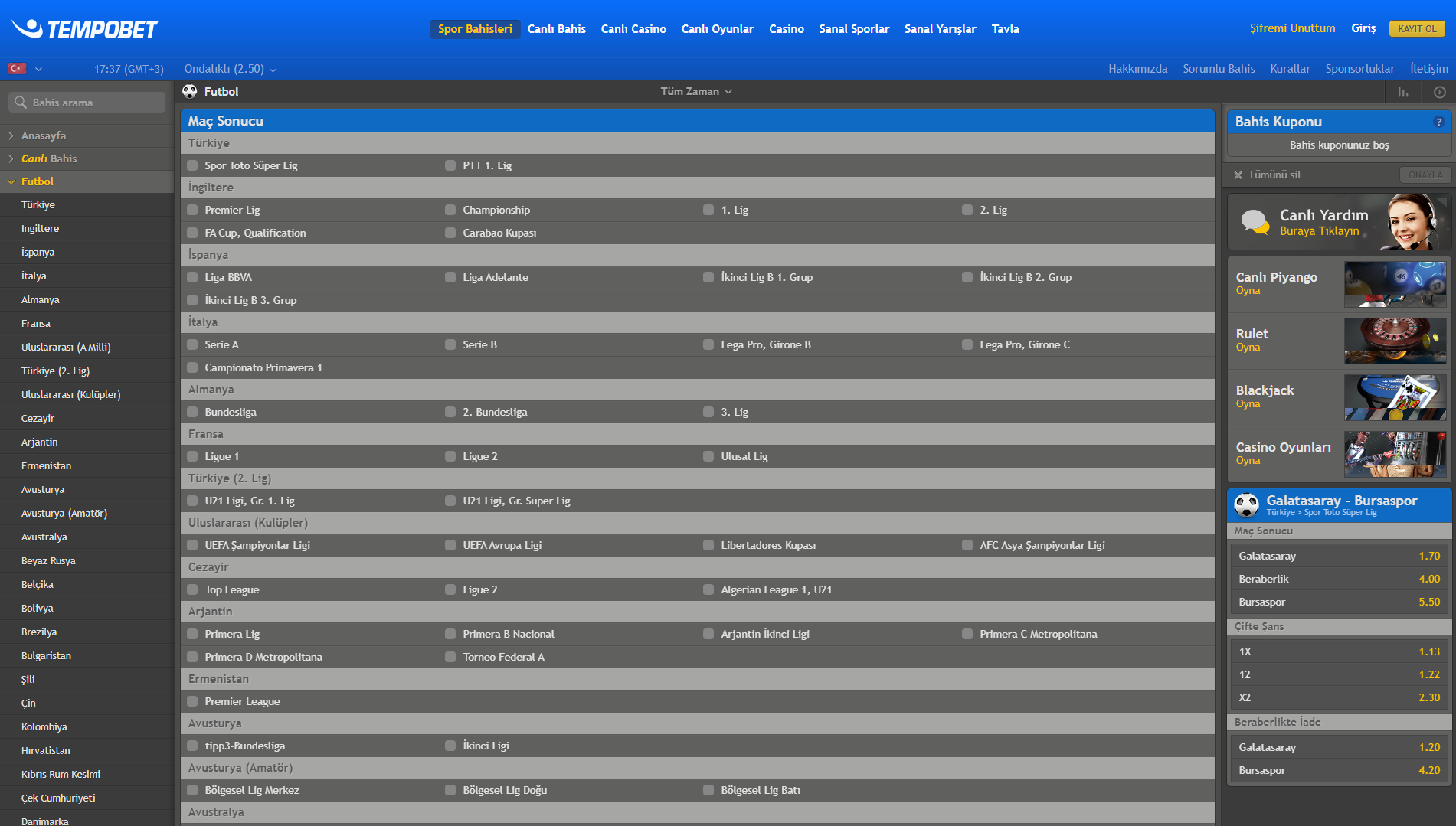The width and height of the screenshot is (1456, 826).
Task: Open the Tüm Zaman time filter dropdown
Action: tap(696, 92)
